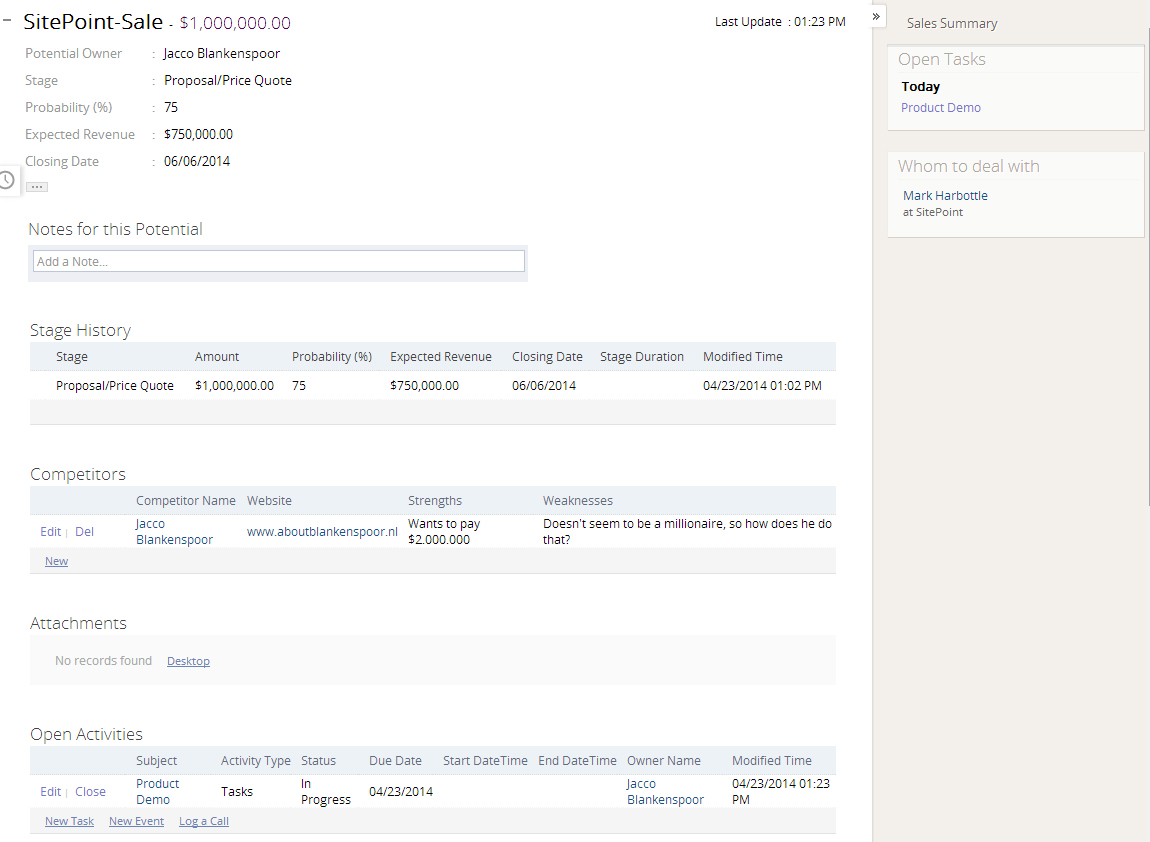Click the Probability value 75
1150x842 pixels.
[171, 108]
